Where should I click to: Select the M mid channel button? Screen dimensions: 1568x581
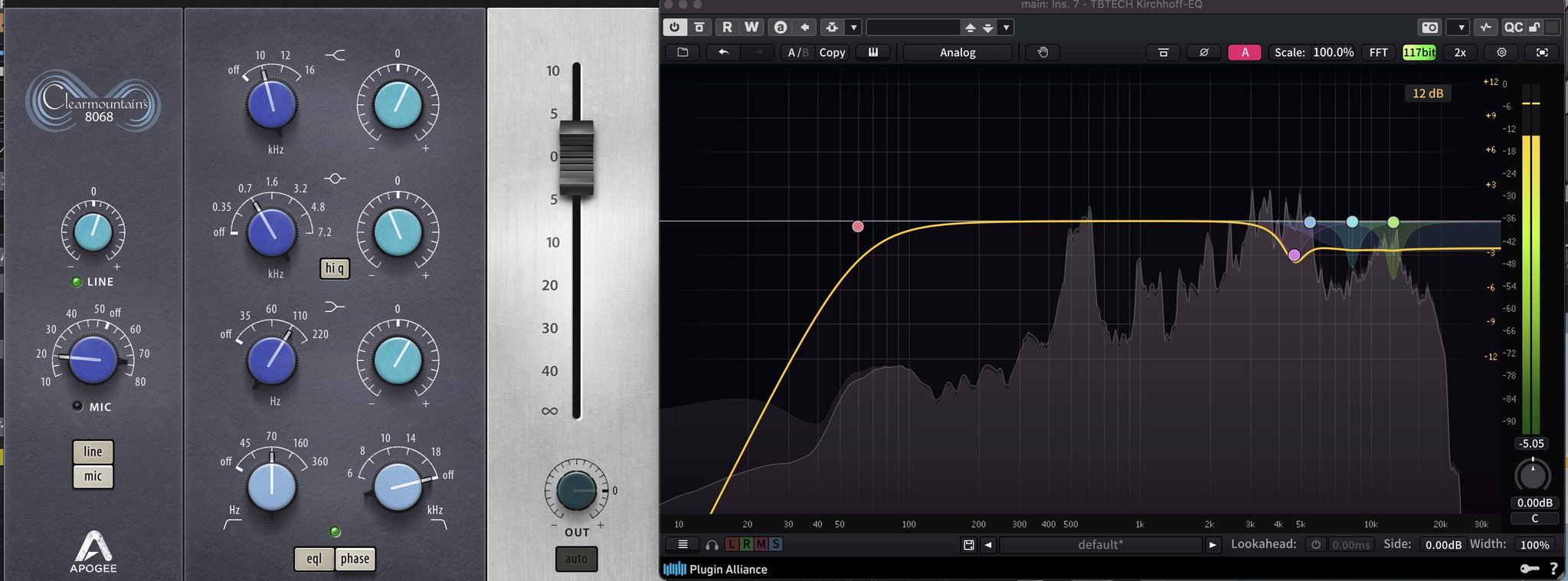pyautogui.click(x=761, y=544)
